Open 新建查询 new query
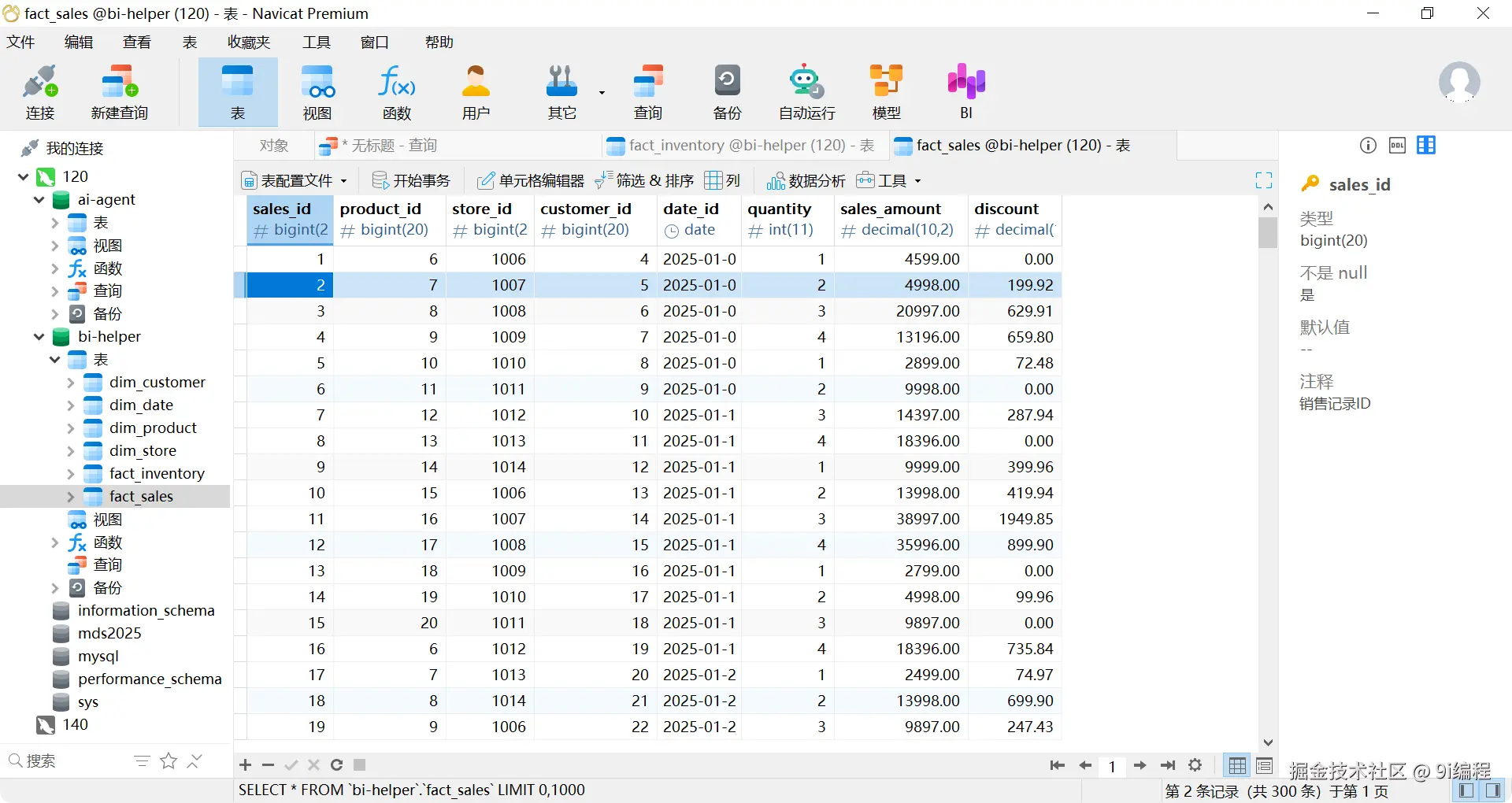 pos(120,92)
